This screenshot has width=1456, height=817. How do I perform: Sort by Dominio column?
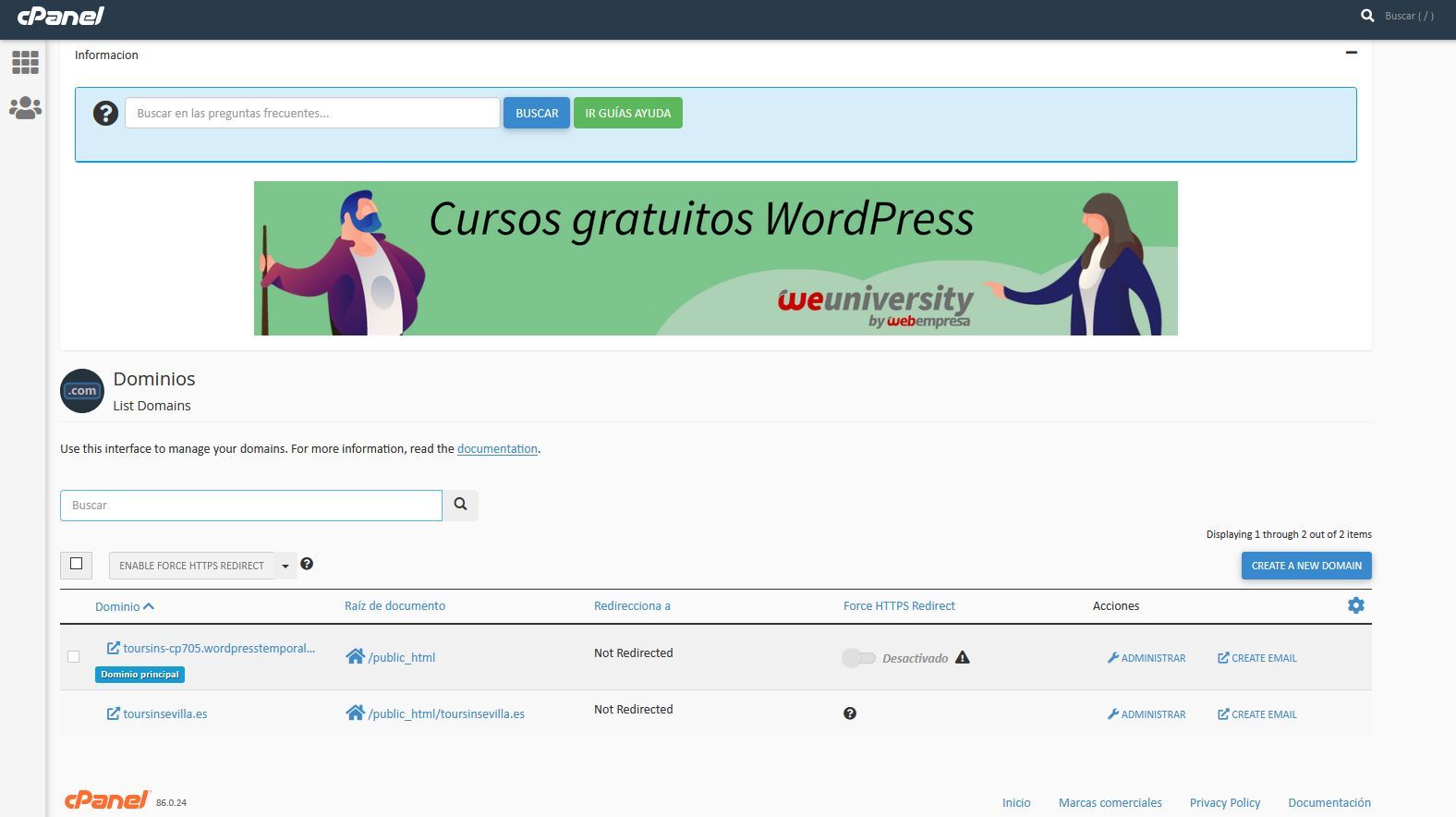[x=124, y=606]
